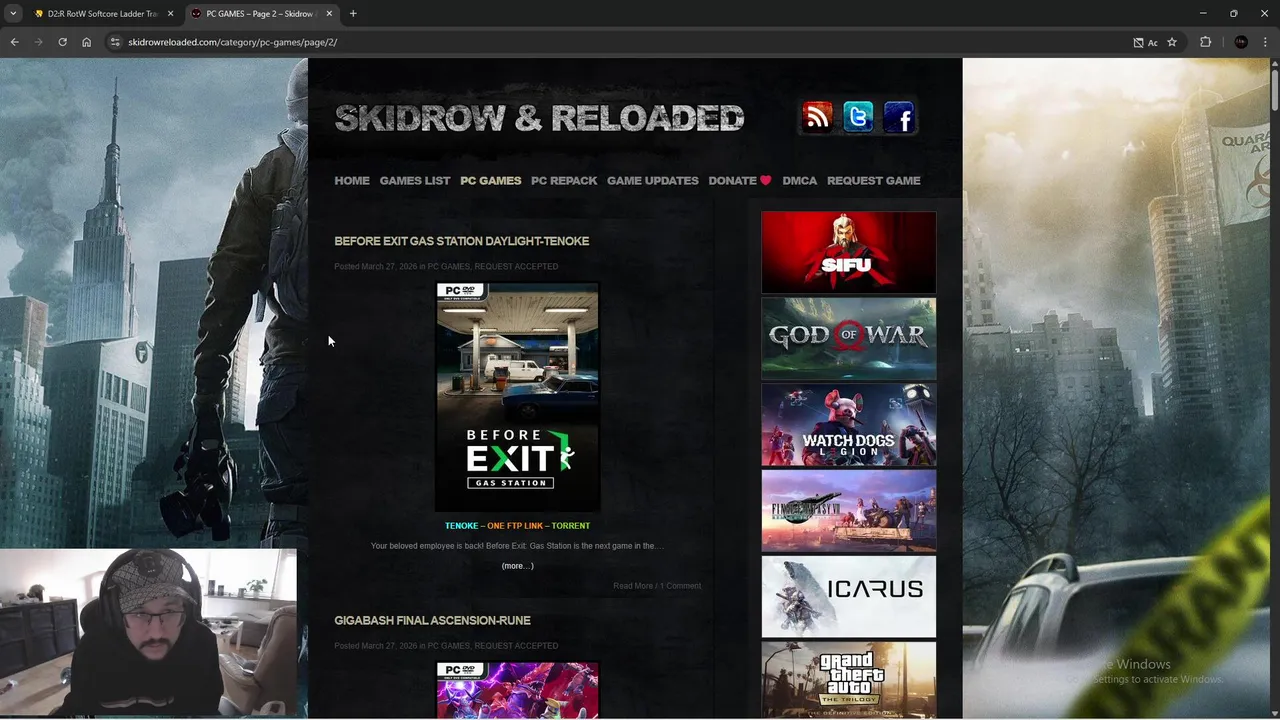This screenshot has height=720, width=1280.
Task: Open the Grand Theft Auto Trilogy banner
Action: tap(849, 680)
